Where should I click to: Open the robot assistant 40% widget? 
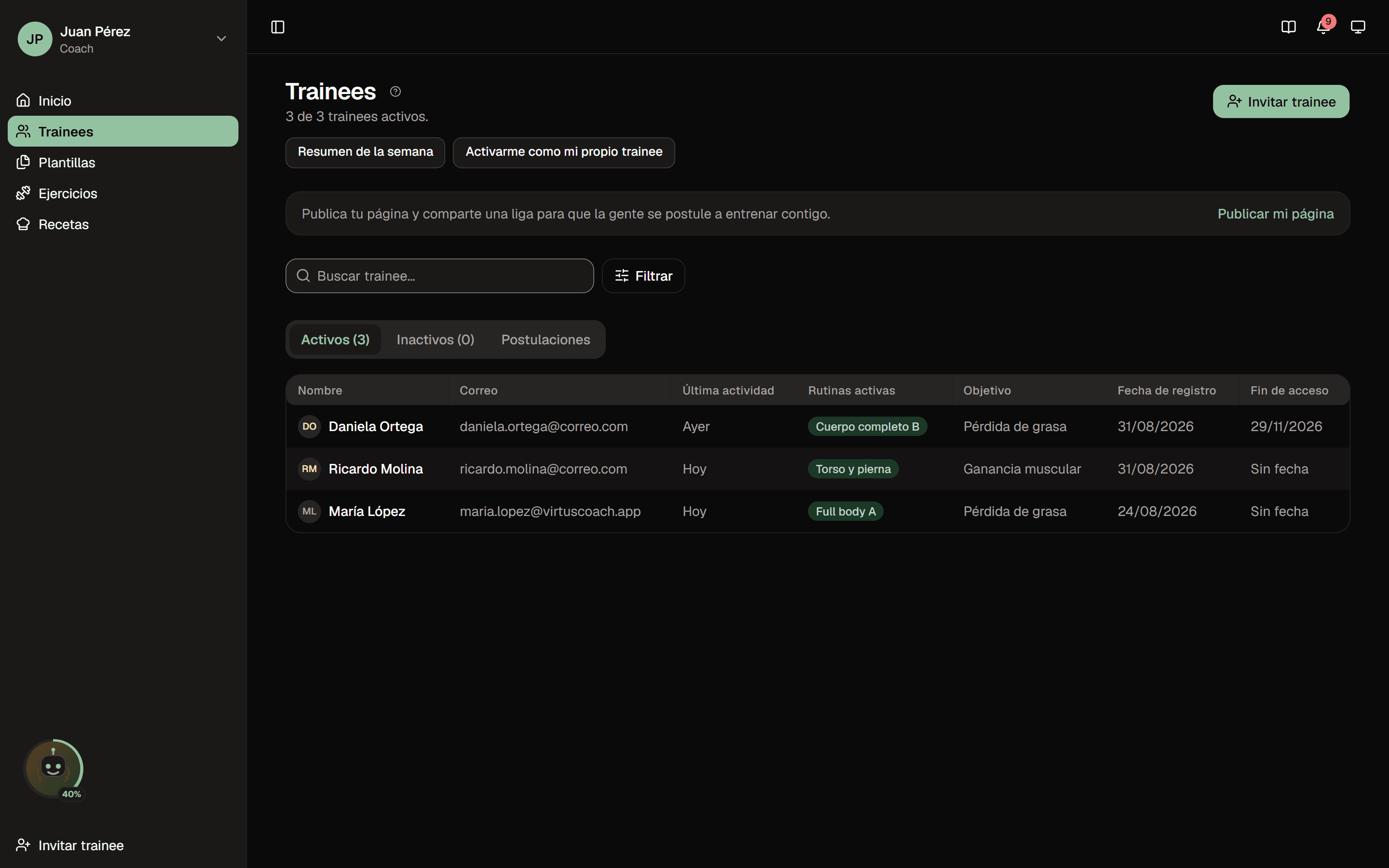point(54,769)
